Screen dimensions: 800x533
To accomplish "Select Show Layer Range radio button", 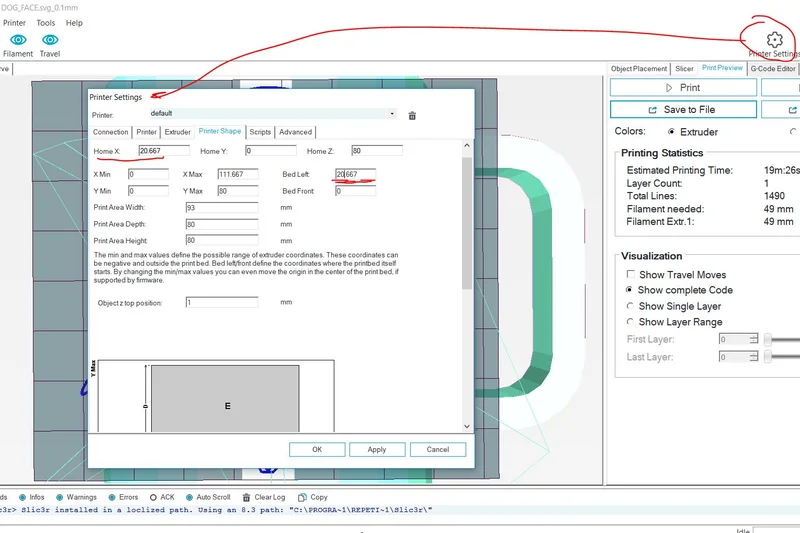I will tap(630, 322).
